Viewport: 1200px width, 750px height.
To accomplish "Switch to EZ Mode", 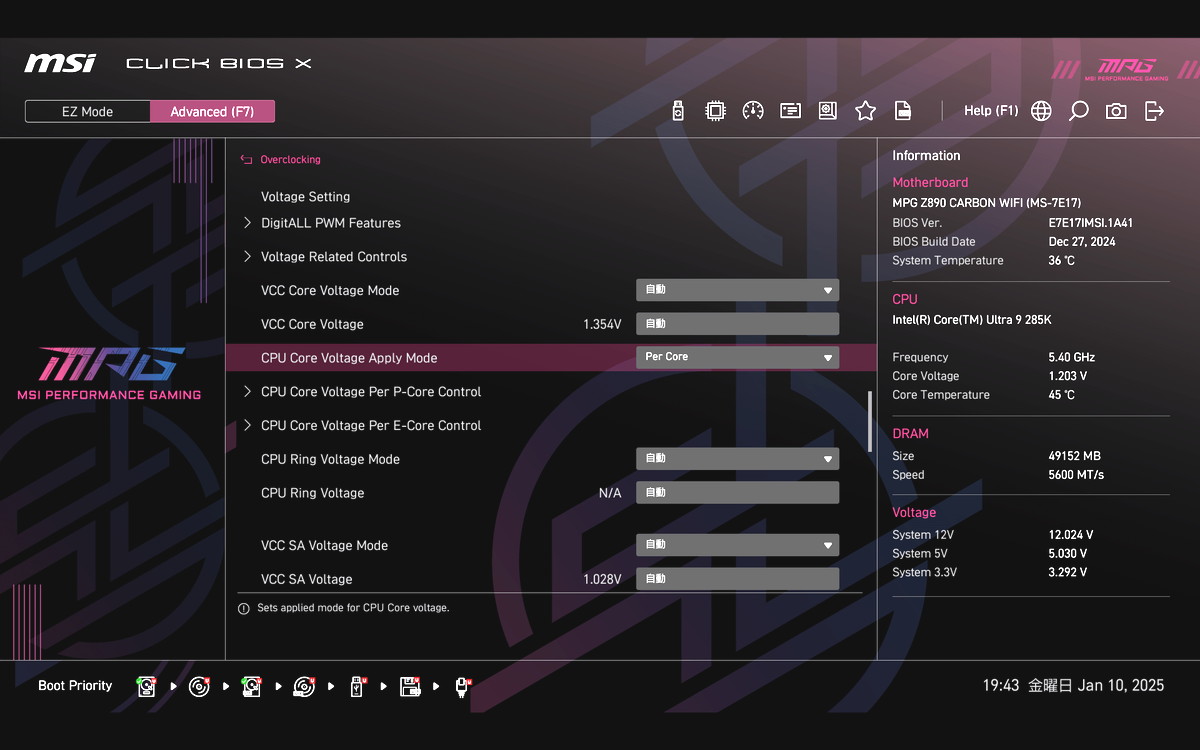I will click(88, 111).
